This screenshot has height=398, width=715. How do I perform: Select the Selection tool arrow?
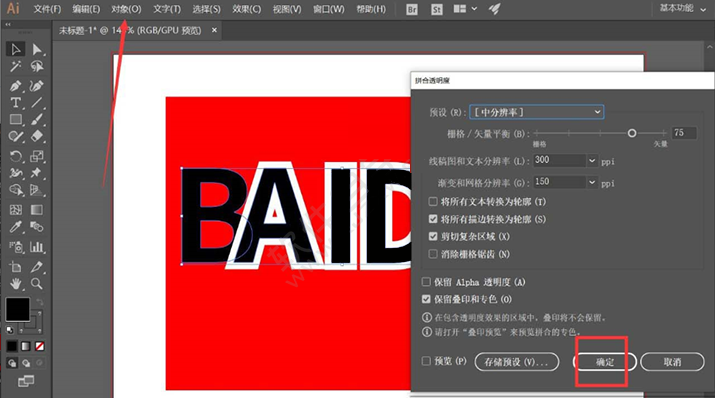[x=16, y=49]
